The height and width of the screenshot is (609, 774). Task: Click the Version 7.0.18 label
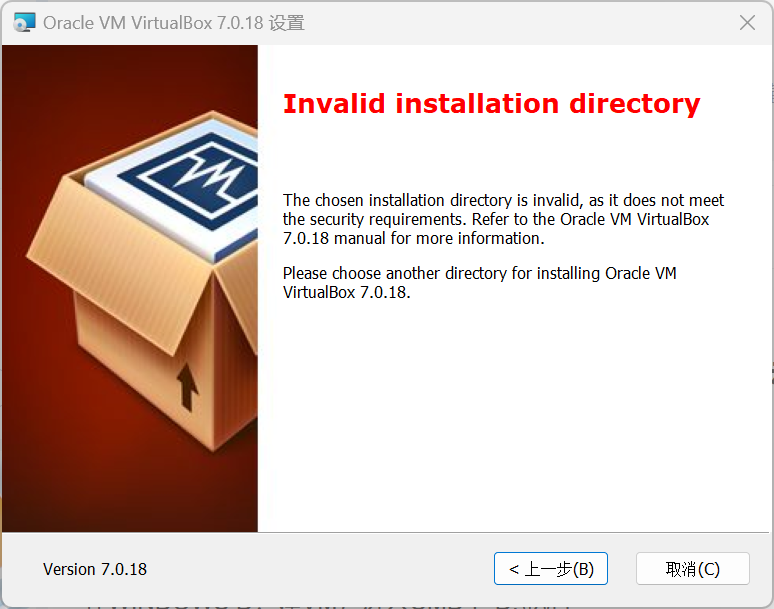(x=95, y=569)
